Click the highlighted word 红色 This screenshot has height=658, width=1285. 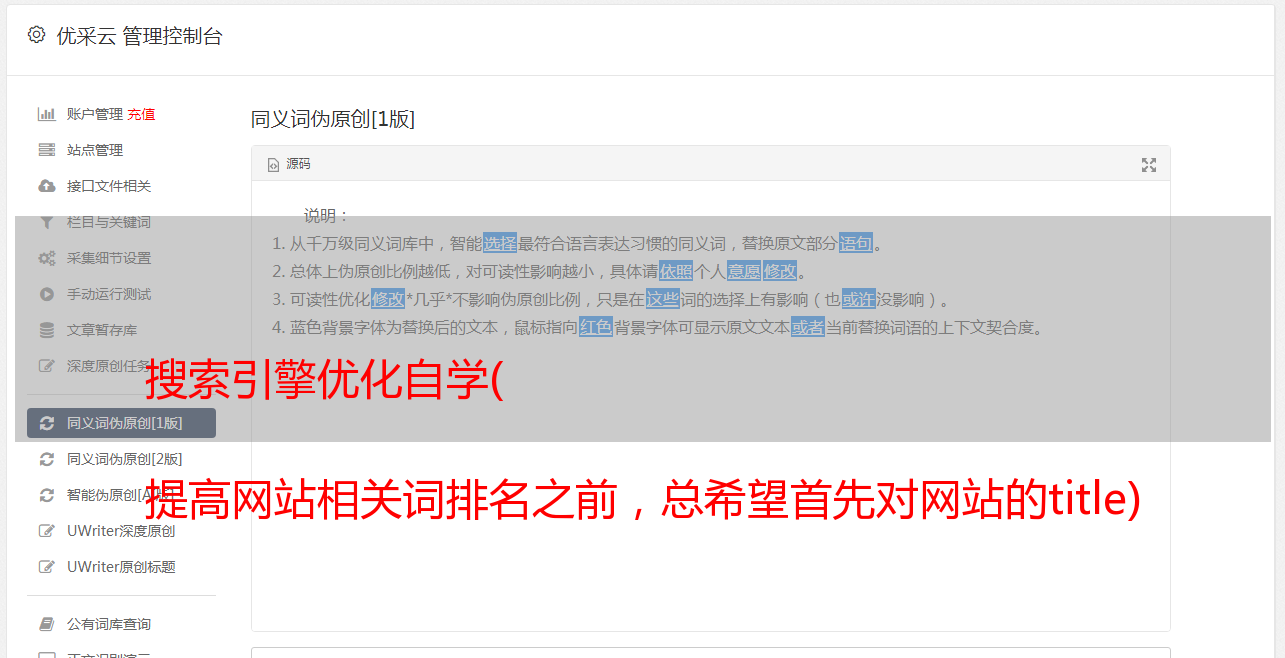coord(596,327)
